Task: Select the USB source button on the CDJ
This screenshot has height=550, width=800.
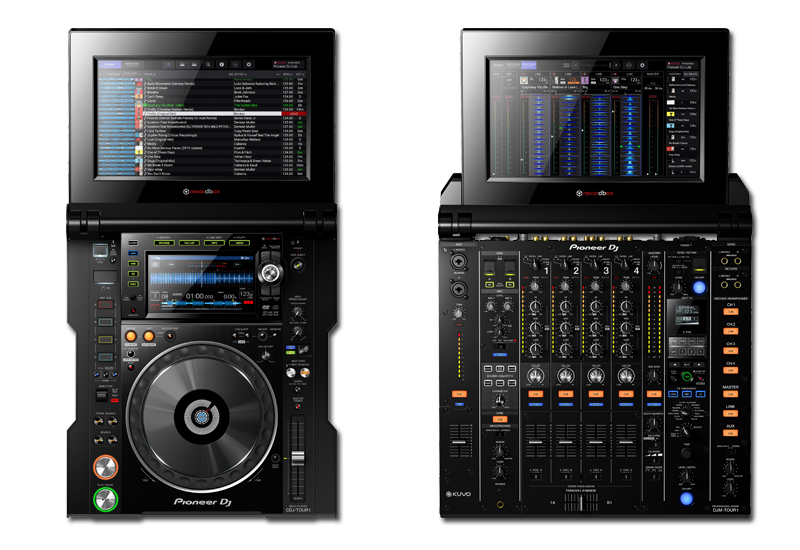Action: 133,264
